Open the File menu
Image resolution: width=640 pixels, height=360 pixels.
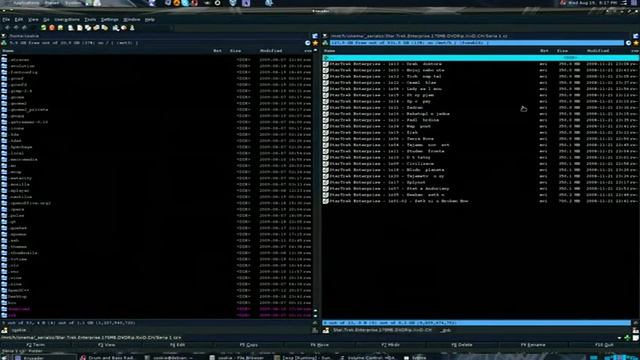(x=6, y=20)
